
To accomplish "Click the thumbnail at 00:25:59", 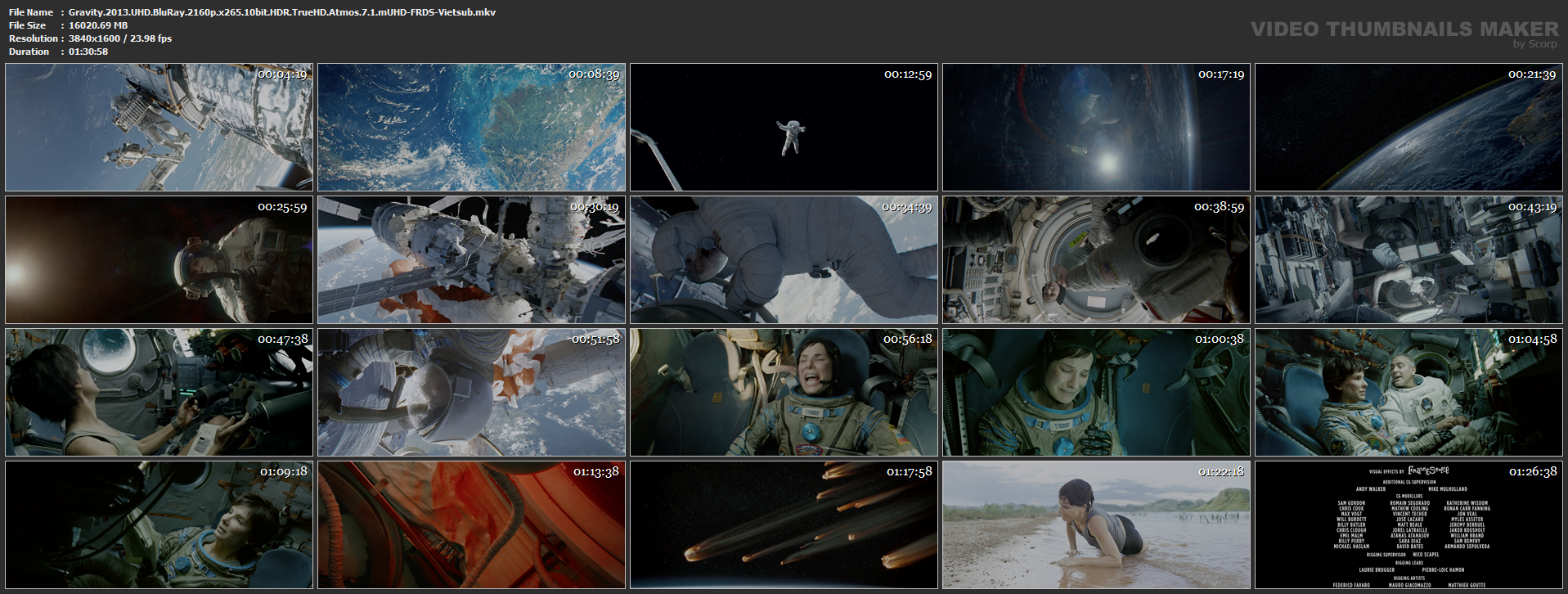I will tap(159, 259).
